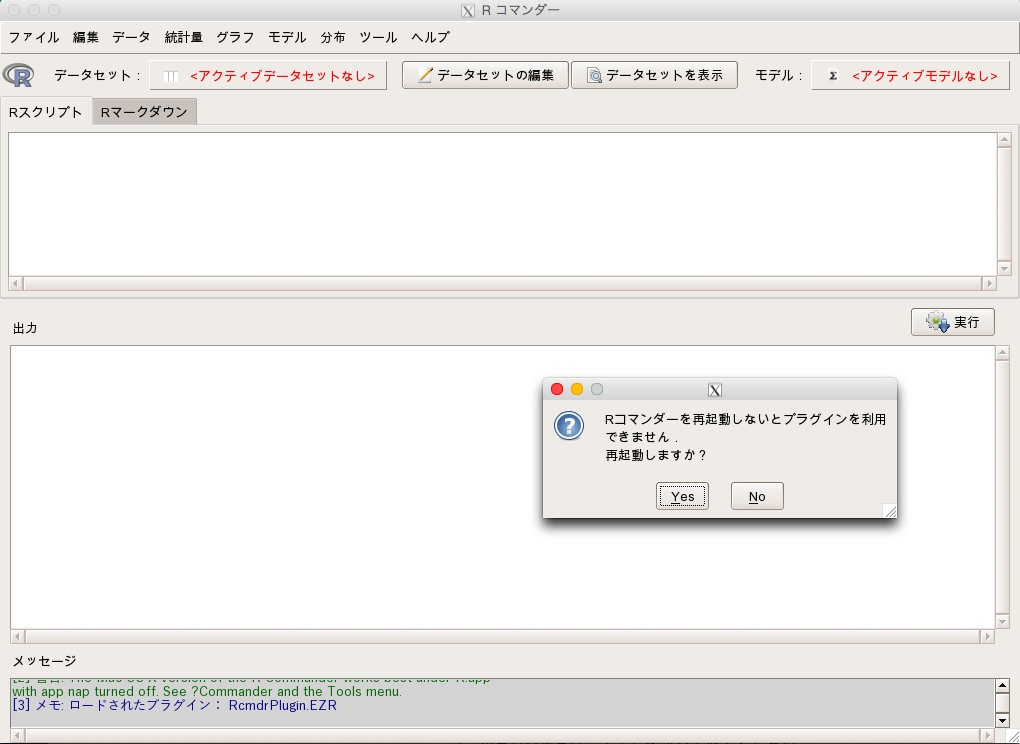Screen dimensions: 1020x744
Task: Click the question mark icon in dialog
Action: tap(569, 426)
